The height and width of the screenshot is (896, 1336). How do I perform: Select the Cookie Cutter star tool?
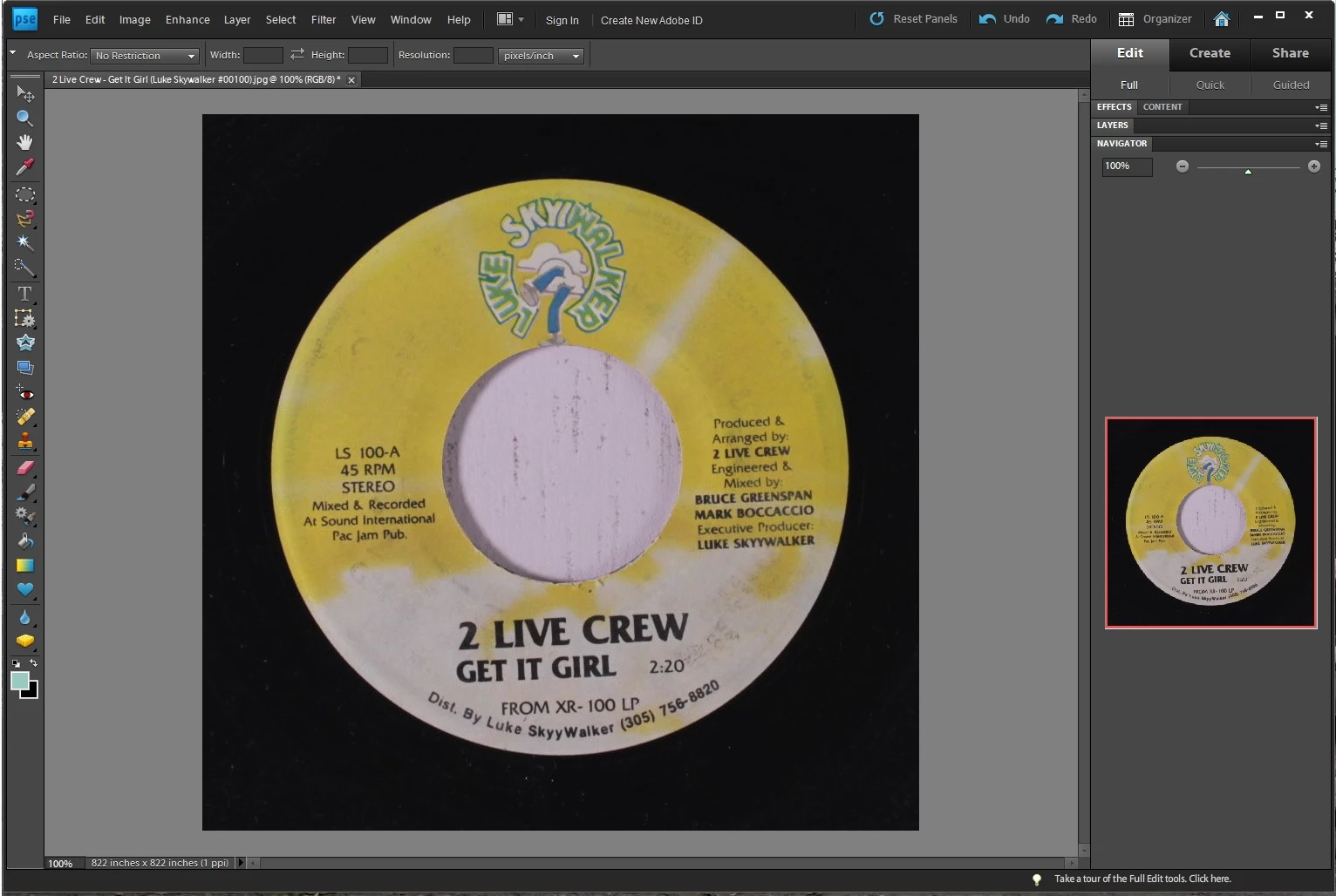(x=24, y=343)
